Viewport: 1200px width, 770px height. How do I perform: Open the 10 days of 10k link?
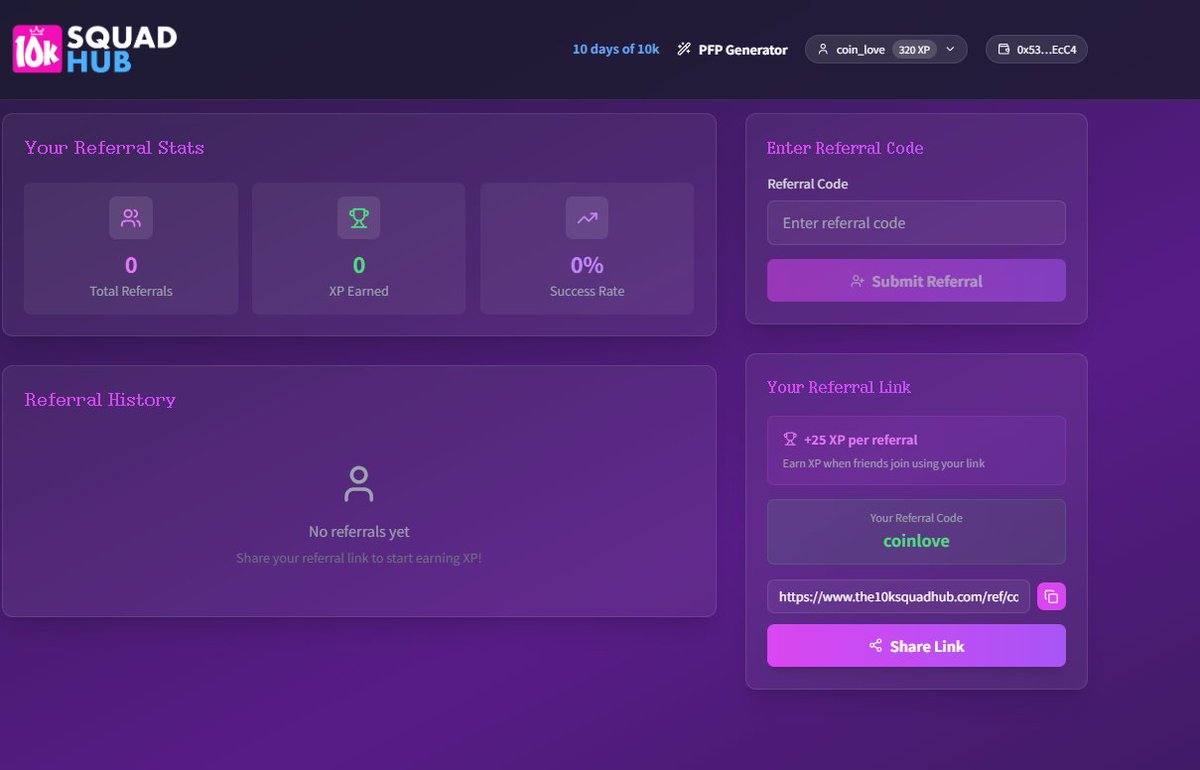tap(615, 49)
